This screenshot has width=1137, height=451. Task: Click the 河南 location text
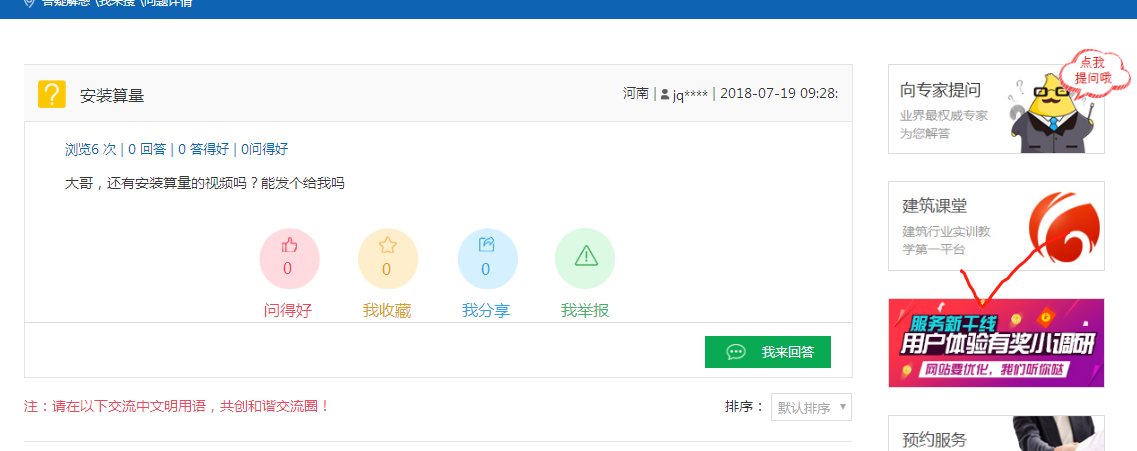pos(635,94)
